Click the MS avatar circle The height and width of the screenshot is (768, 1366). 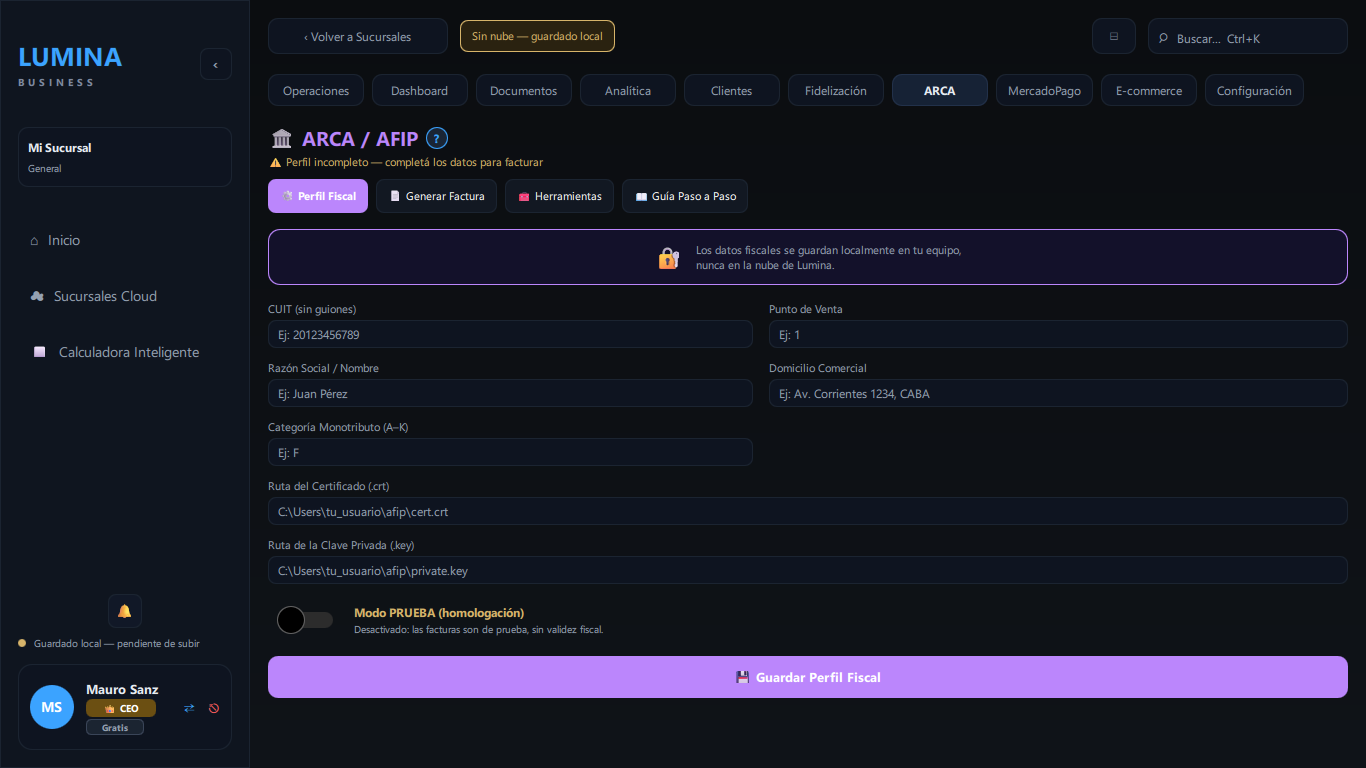click(x=52, y=707)
